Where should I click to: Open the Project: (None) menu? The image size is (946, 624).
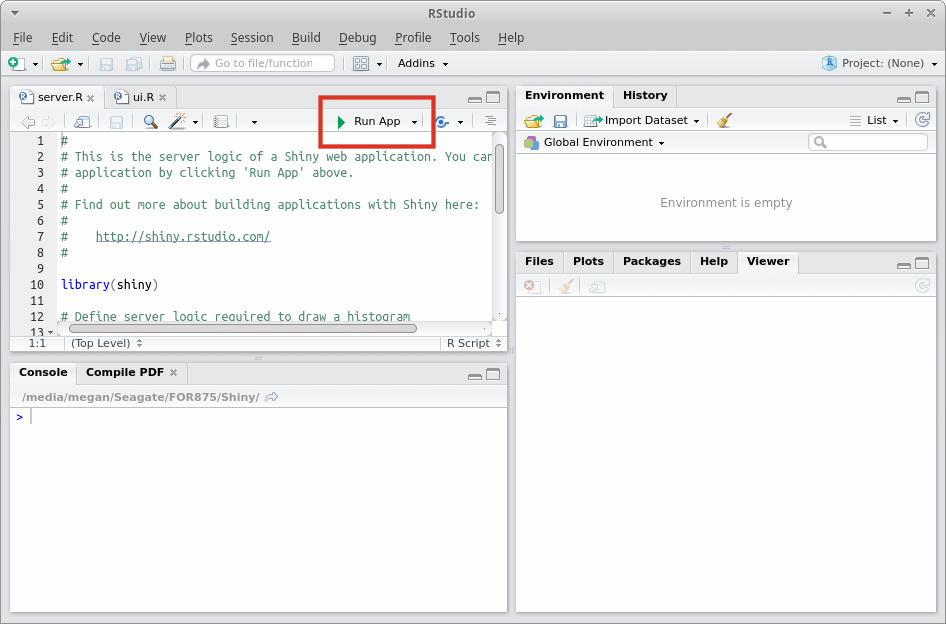coord(880,63)
